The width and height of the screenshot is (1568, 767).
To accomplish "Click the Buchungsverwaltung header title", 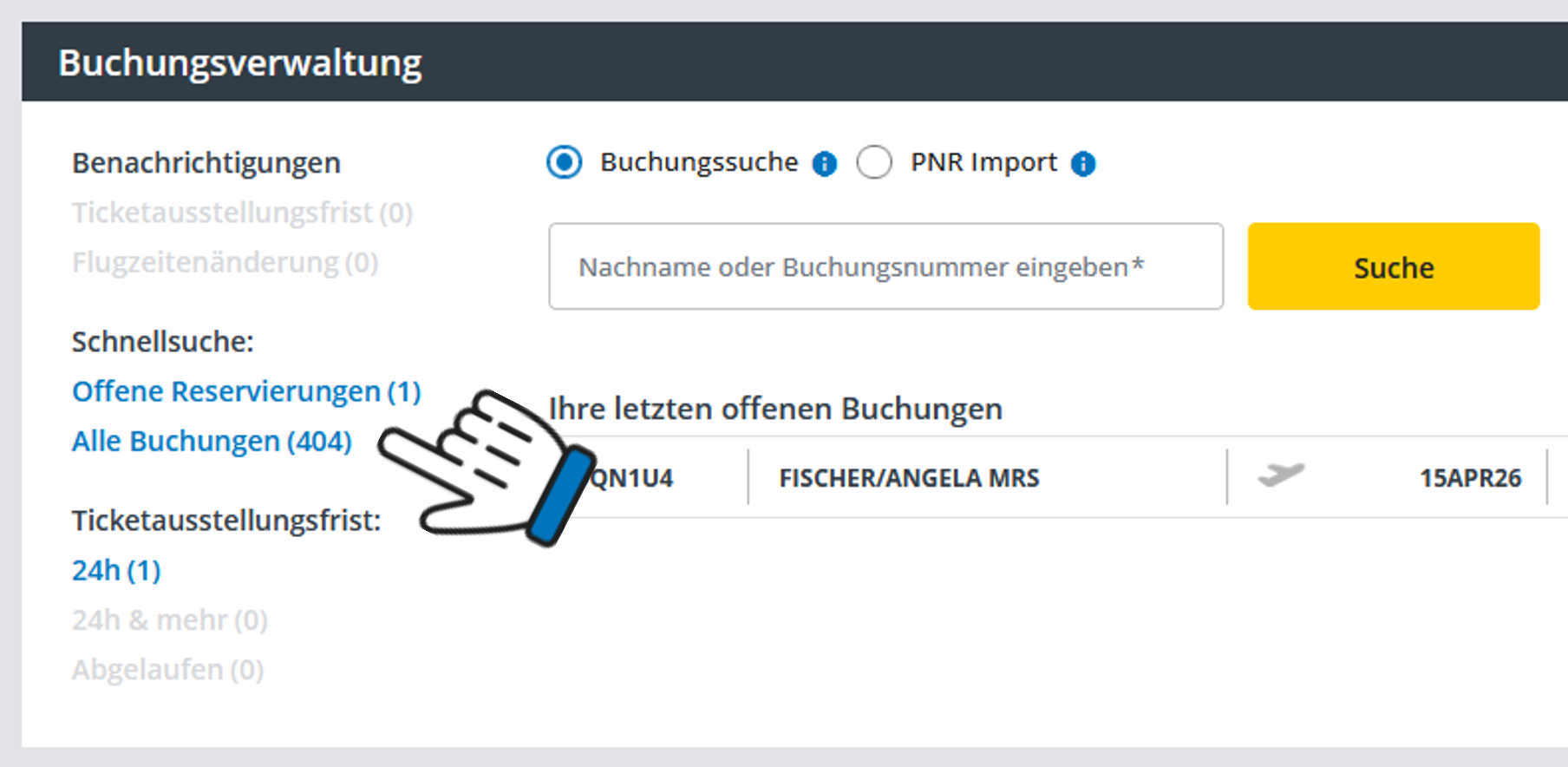I will click(240, 62).
